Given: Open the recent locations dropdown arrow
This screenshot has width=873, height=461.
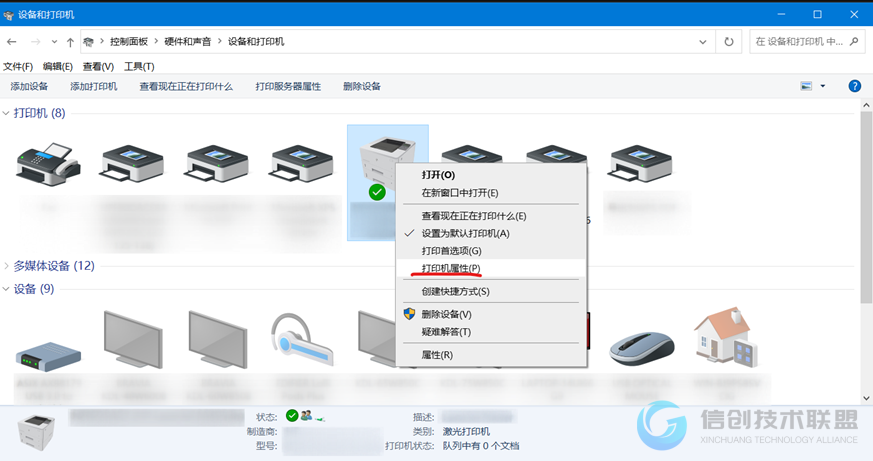Looking at the screenshot, I should click(x=54, y=42).
